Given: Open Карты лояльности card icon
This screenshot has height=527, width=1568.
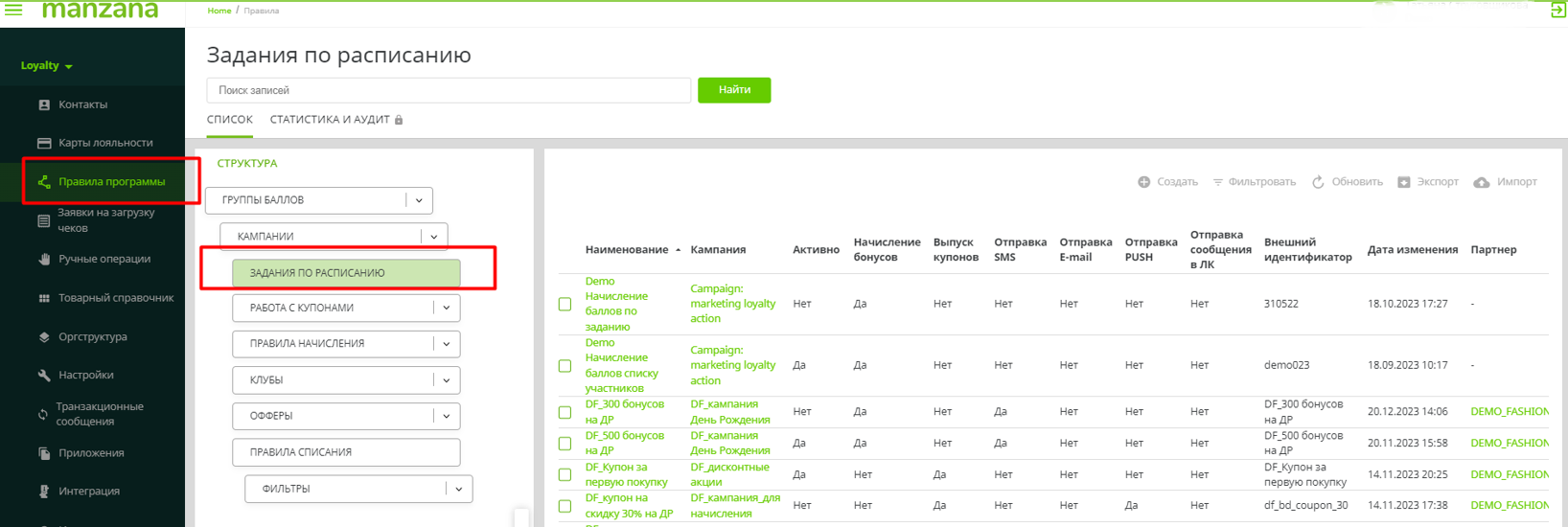Looking at the screenshot, I should click(44, 143).
